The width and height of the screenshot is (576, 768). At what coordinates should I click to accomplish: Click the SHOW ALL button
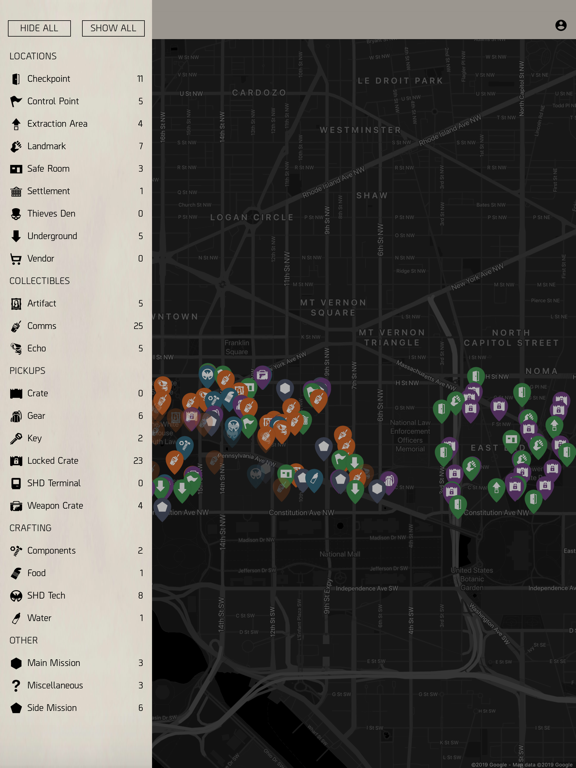113,28
